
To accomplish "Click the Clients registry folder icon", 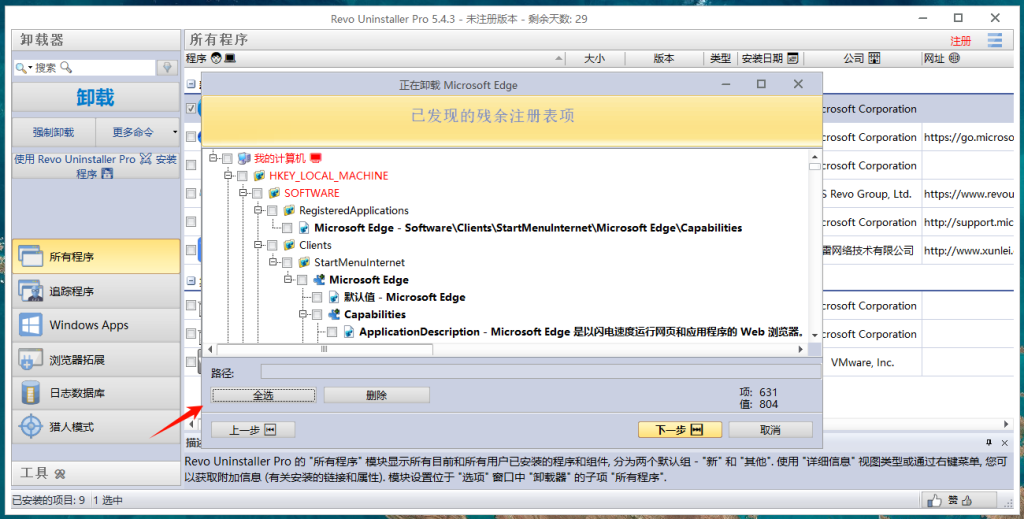I will (289, 245).
